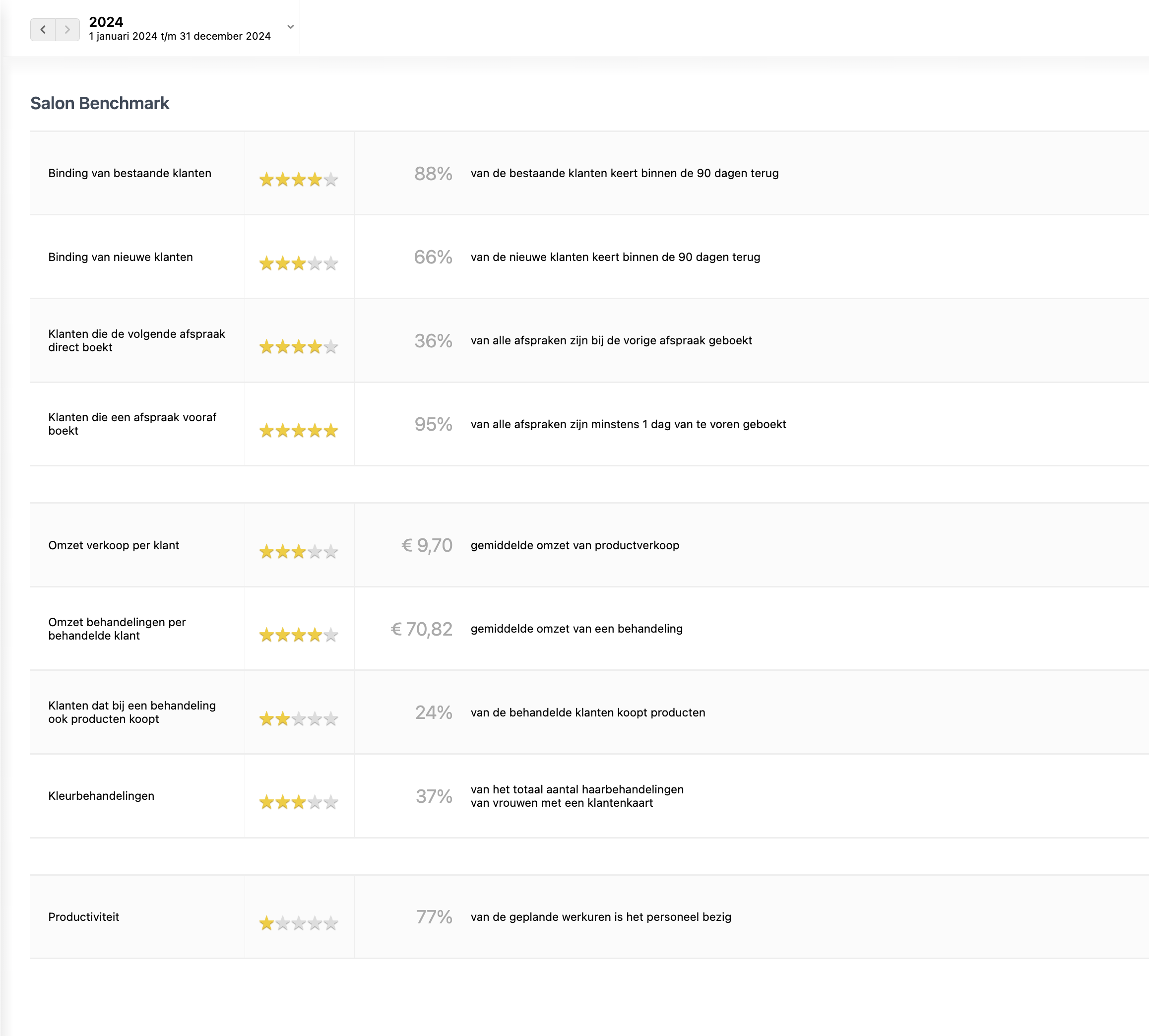Open the 2024 period dropdown
The image size is (1149, 1036).
[x=290, y=27]
